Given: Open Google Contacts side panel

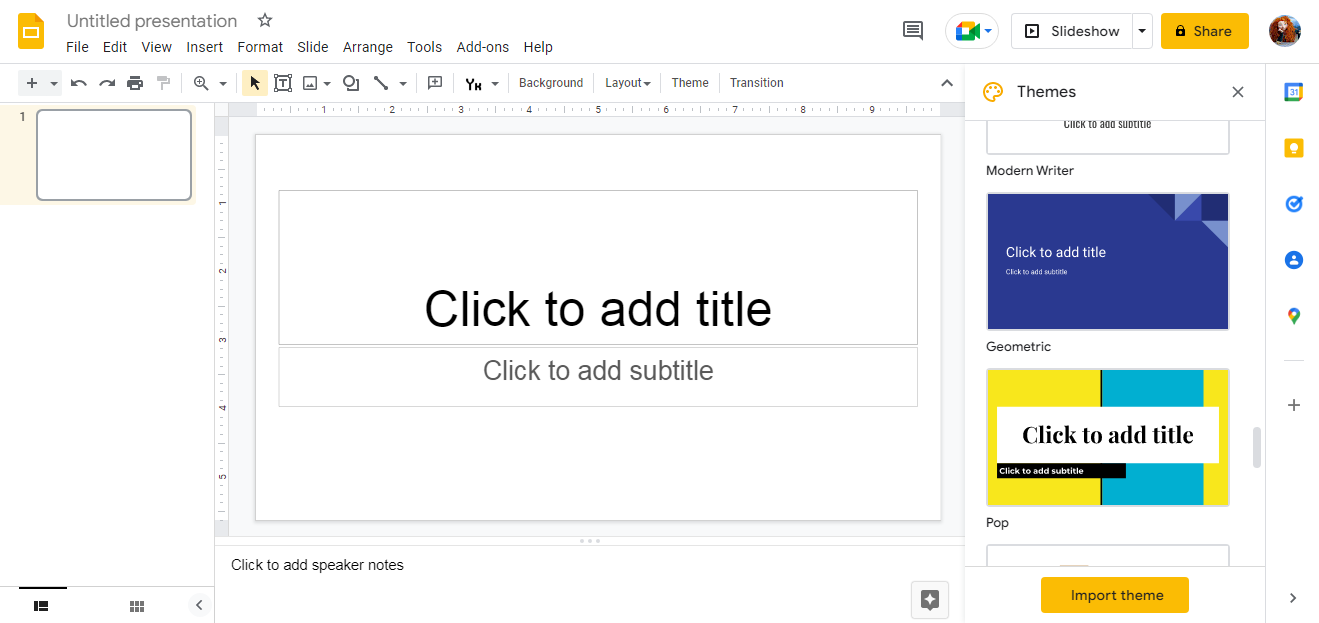Looking at the screenshot, I should pos(1293,260).
